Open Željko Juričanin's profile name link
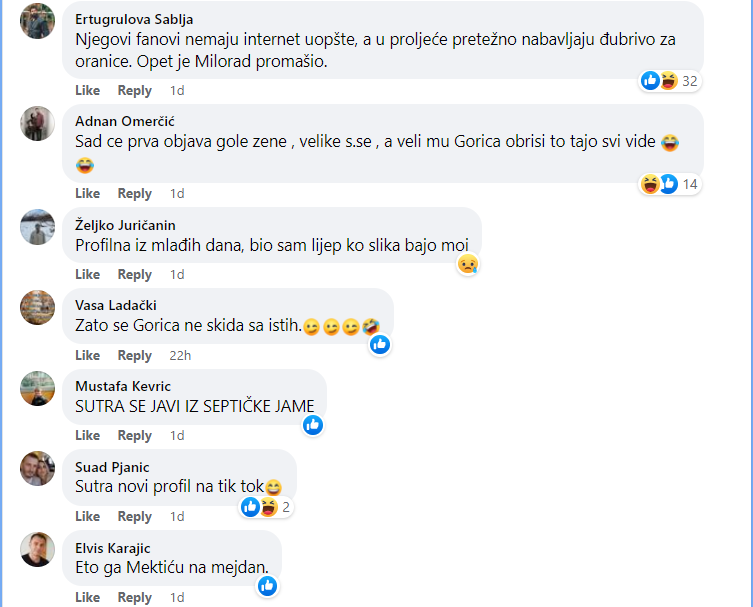The width and height of the screenshot is (753, 607). [x=125, y=225]
